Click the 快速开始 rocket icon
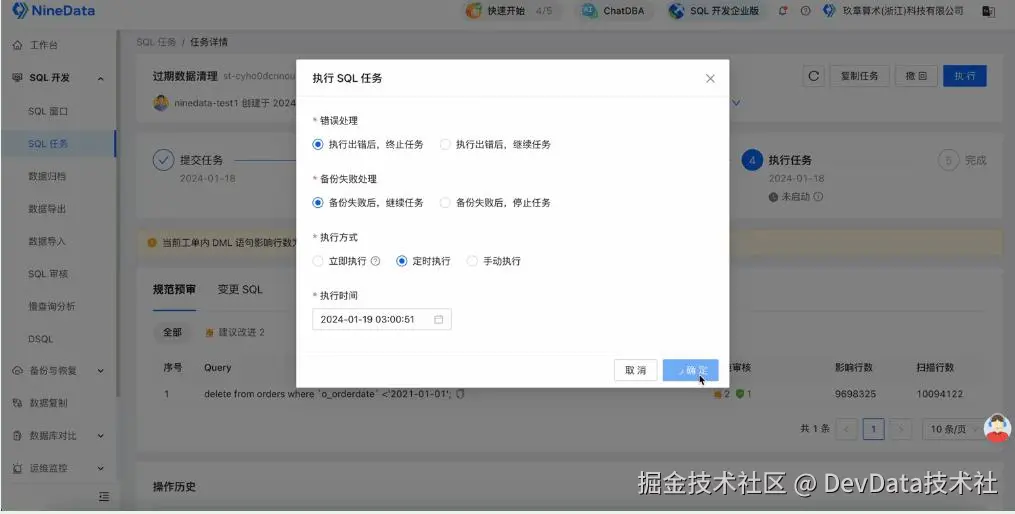Viewport: 1015px width, 514px height. [474, 10]
